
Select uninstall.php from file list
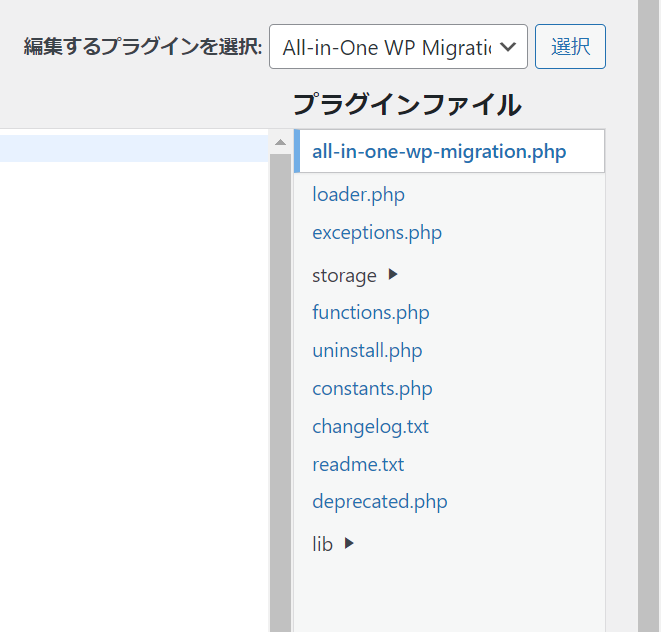point(367,351)
